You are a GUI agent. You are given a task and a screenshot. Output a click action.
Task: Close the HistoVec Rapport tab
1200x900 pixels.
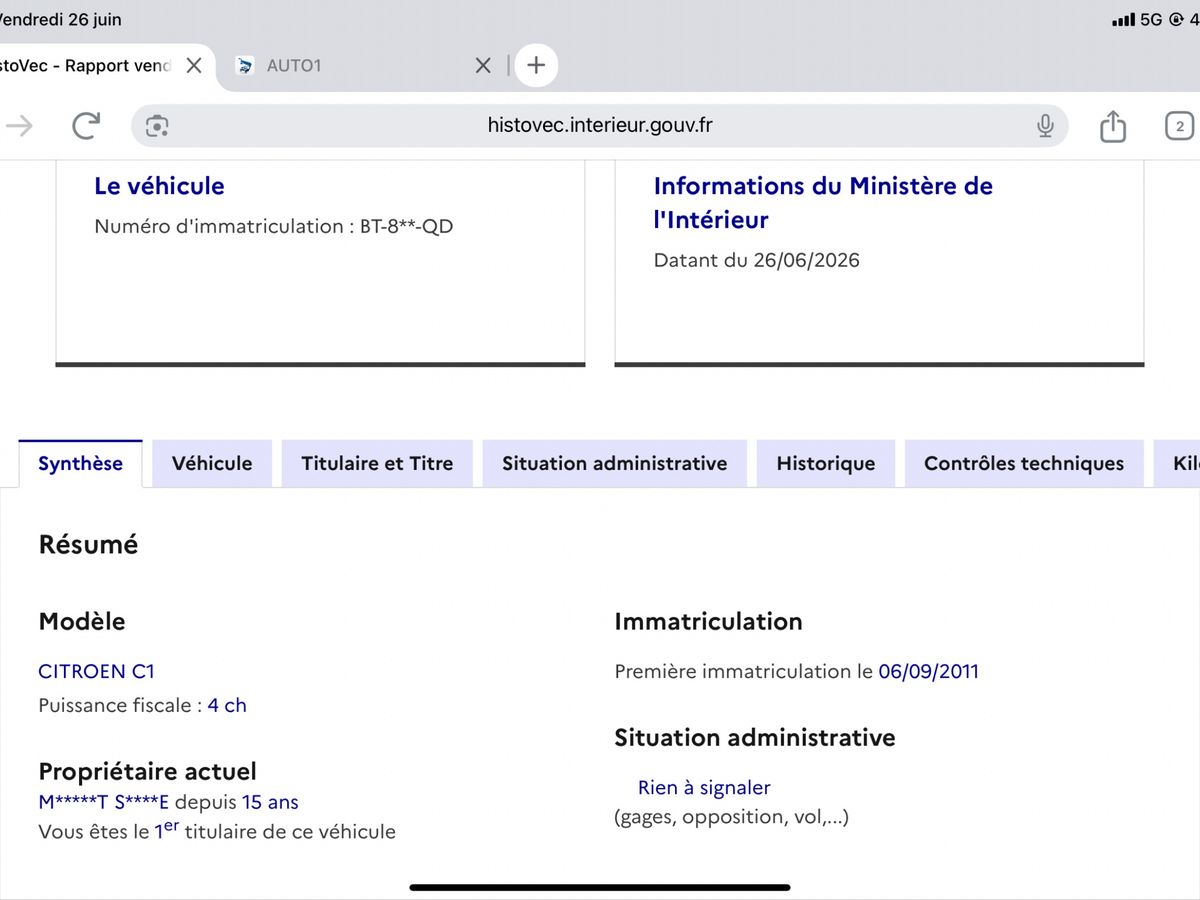(x=194, y=66)
